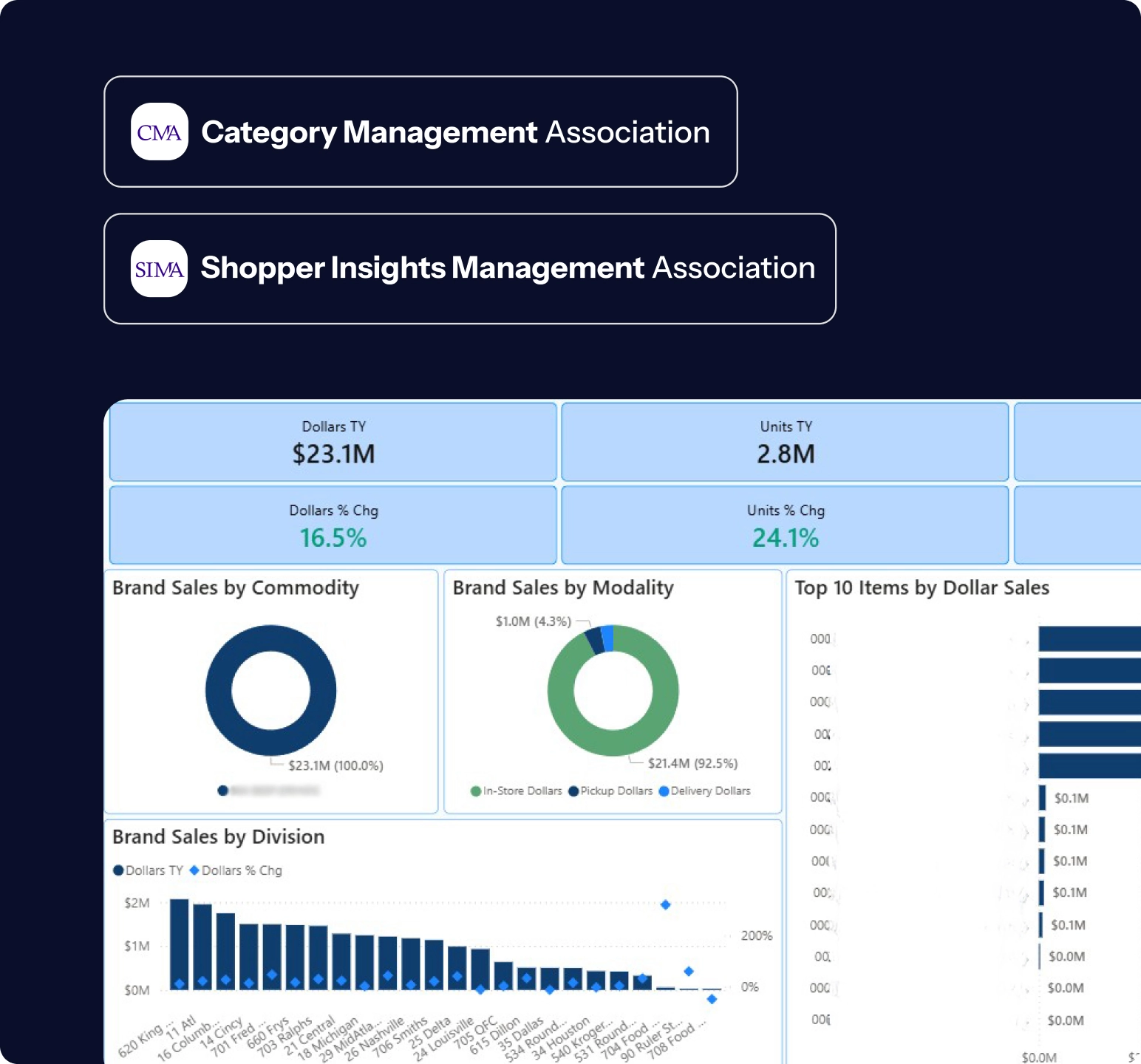Viewport: 1141px width, 1064px height.
Task: Expand the Dollars TY KPI card
Action: pyautogui.click(x=333, y=442)
